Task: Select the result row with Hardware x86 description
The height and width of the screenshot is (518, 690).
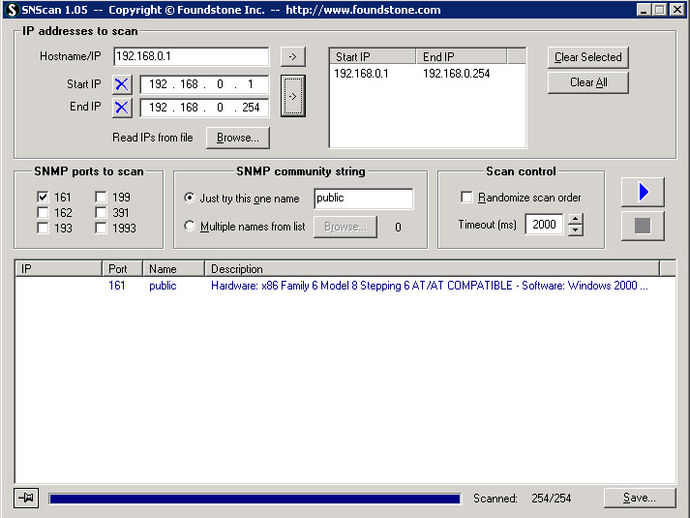Action: point(345,286)
